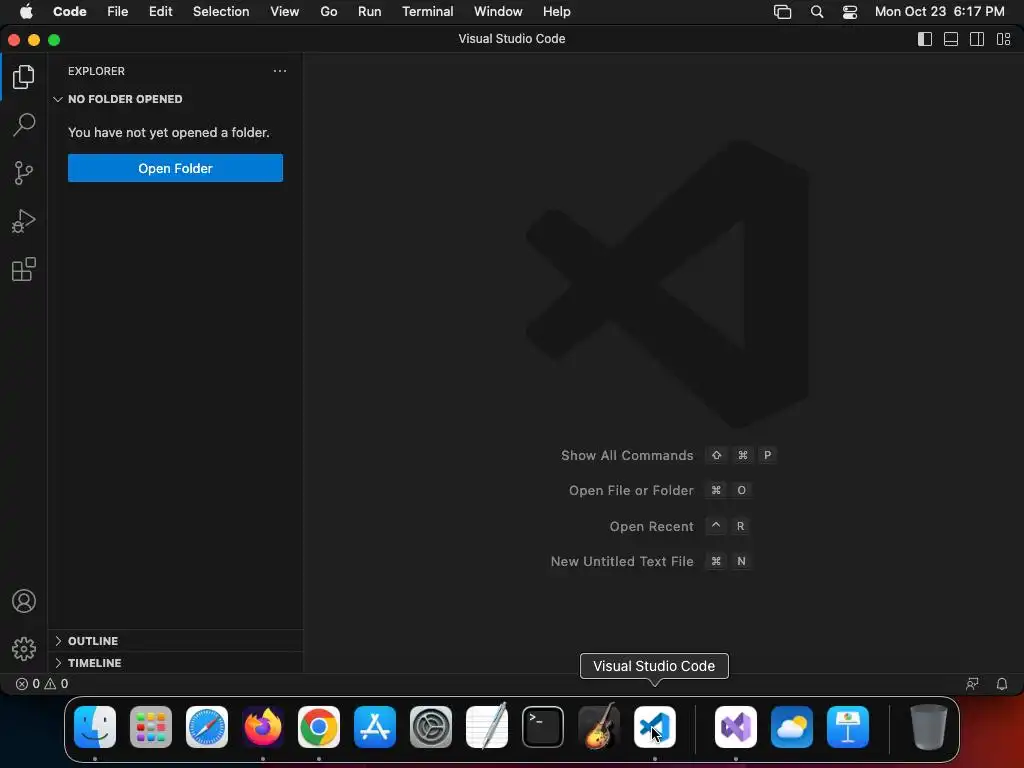Click 'New Untitled Text File' text
This screenshot has height=768, width=1024.
coord(622,562)
